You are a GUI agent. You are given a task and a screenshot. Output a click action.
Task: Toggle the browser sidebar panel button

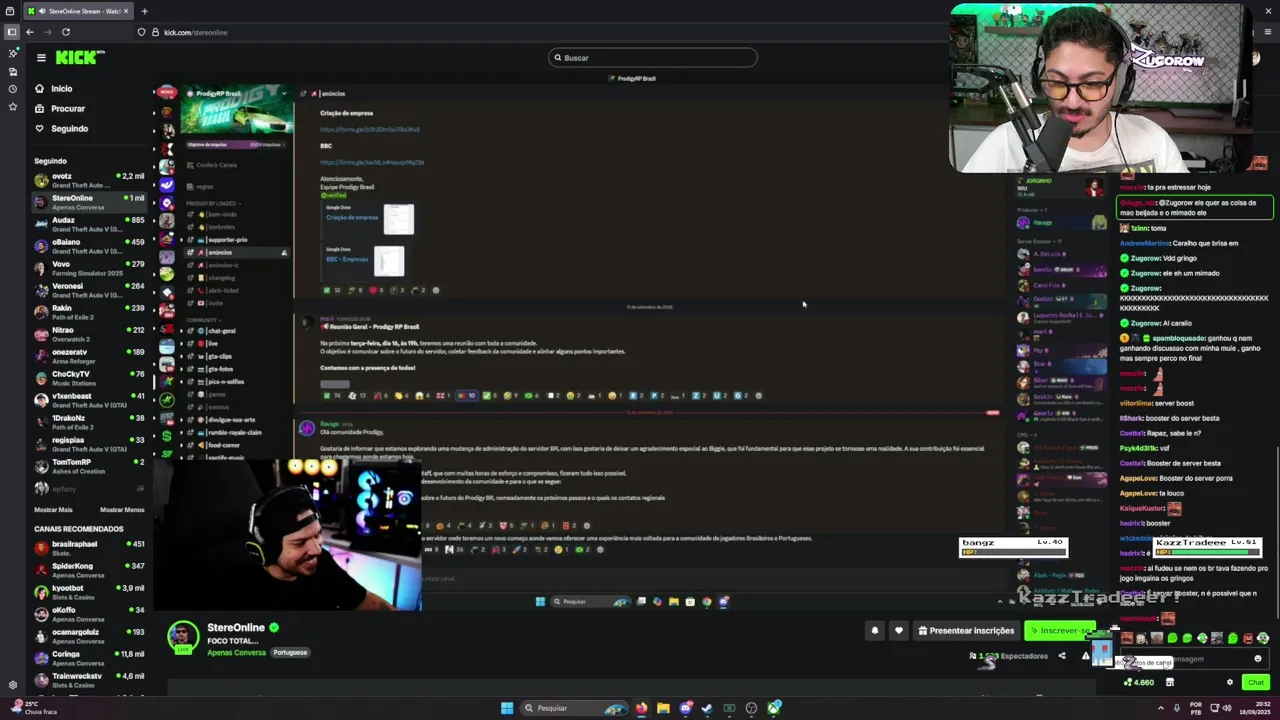pyautogui.click(x=12, y=32)
